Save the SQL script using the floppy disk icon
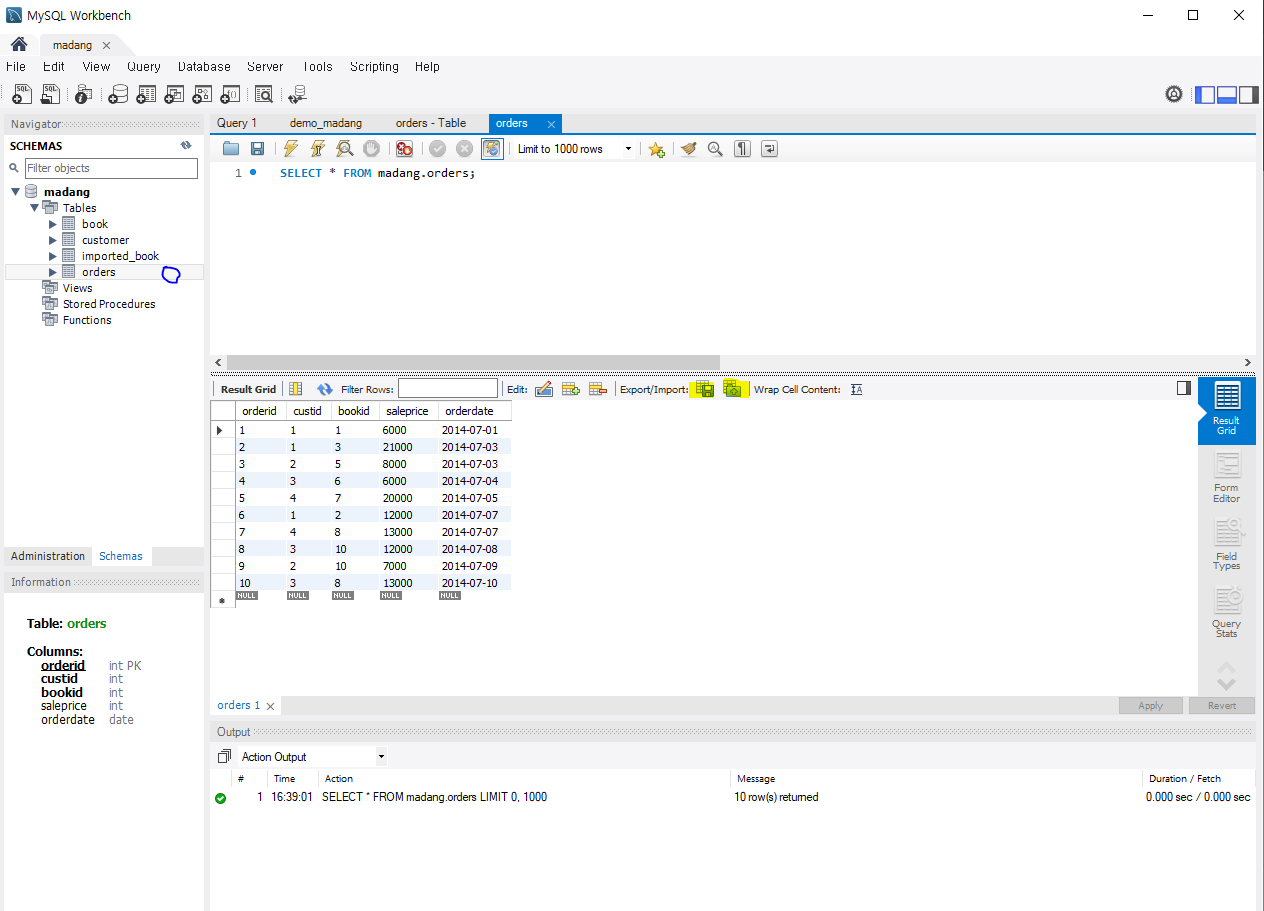The width and height of the screenshot is (1264, 911). [x=257, y=149]
